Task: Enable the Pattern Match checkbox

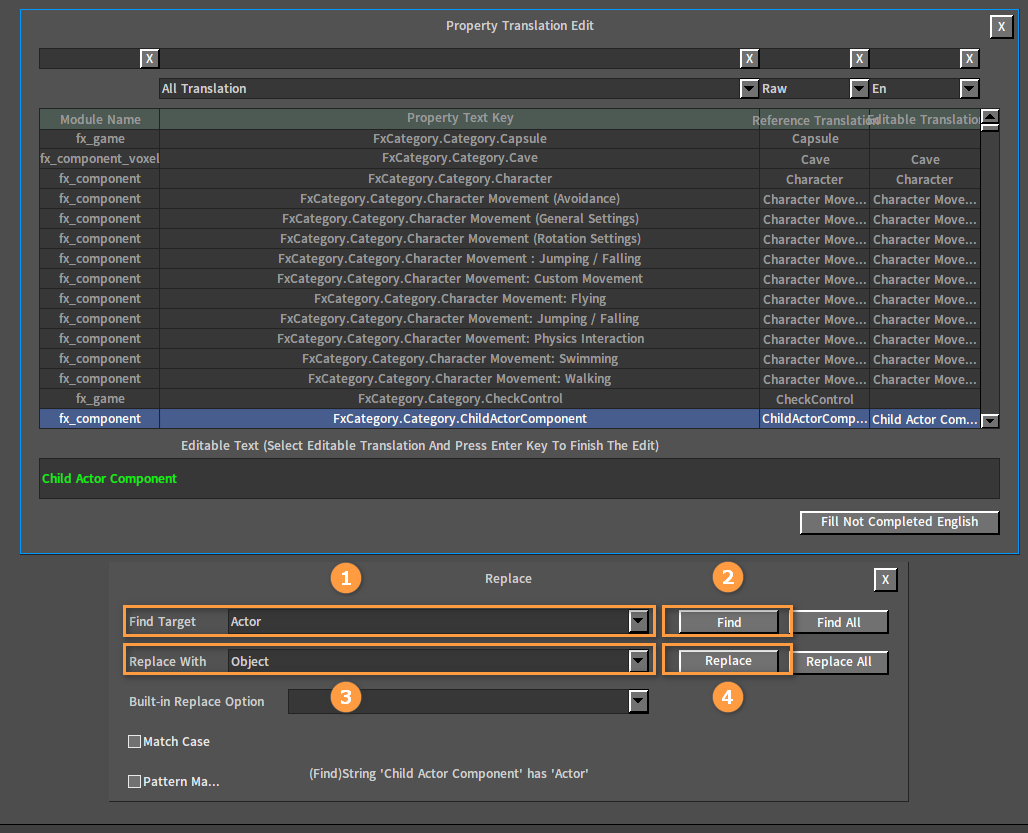Action: click(x=134, y=781)
